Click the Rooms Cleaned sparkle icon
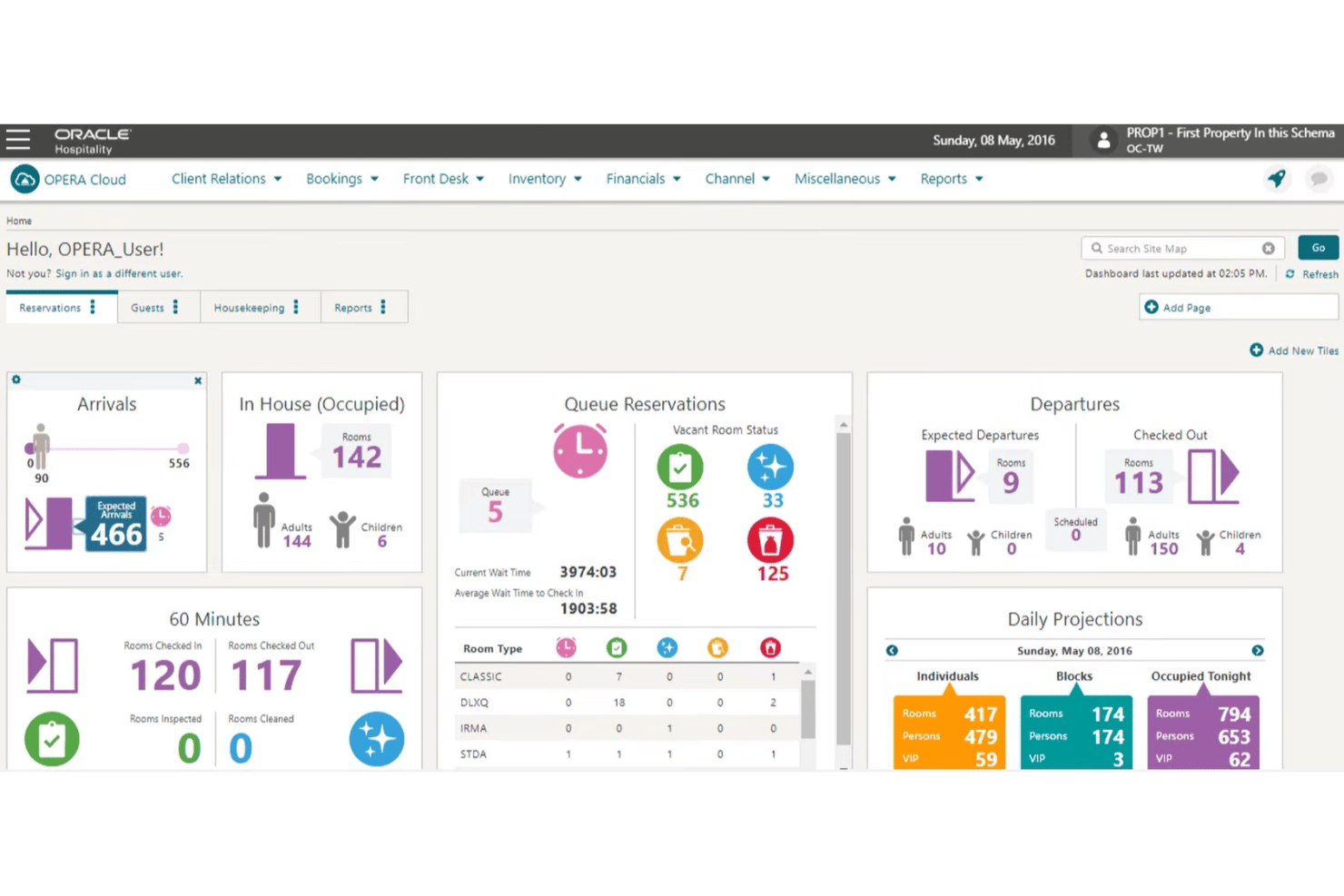Viewport: 1344px width, 896px height. click(377, 739)
